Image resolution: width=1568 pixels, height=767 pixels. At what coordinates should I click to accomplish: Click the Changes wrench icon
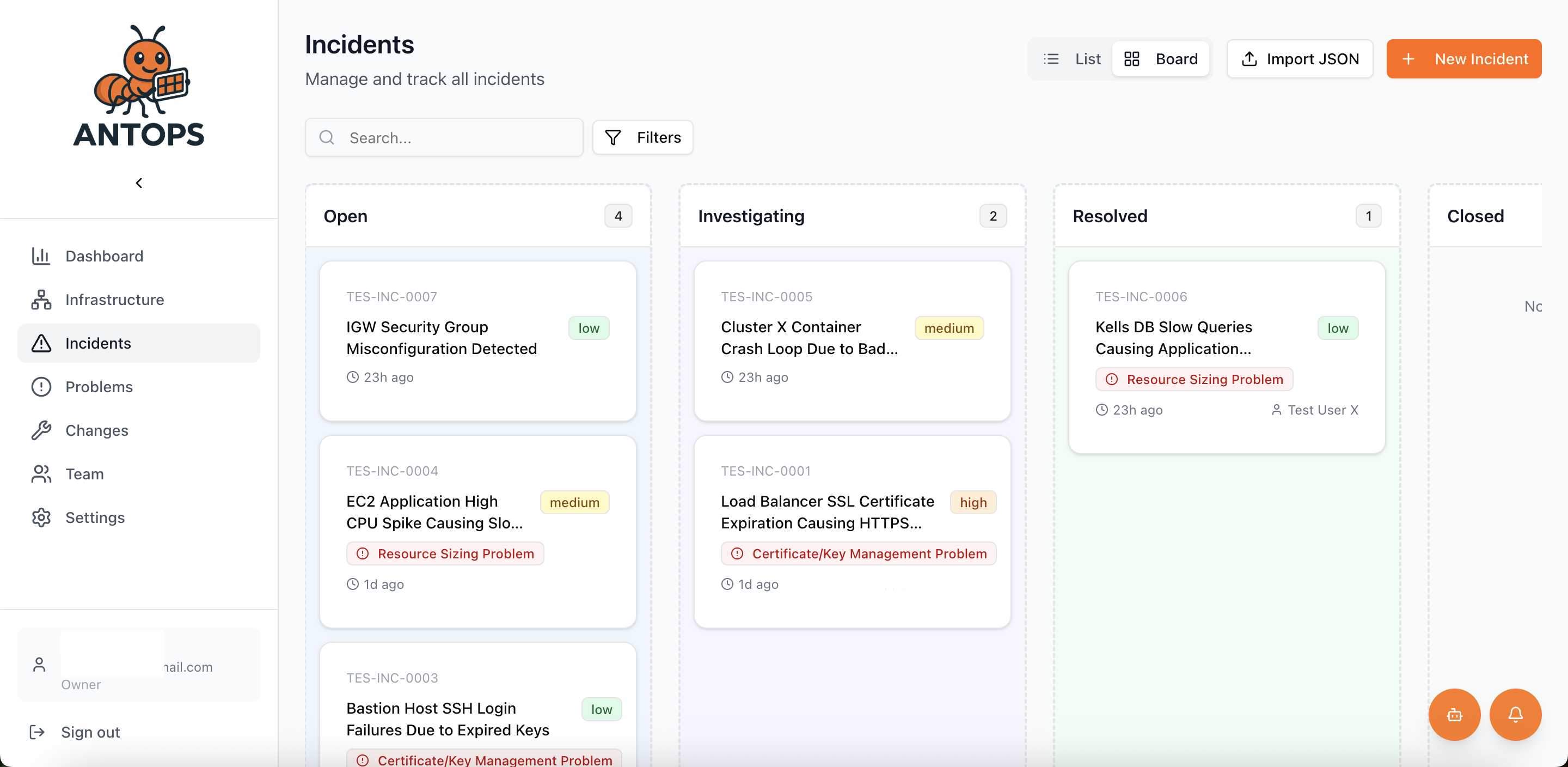click(41, 430)
